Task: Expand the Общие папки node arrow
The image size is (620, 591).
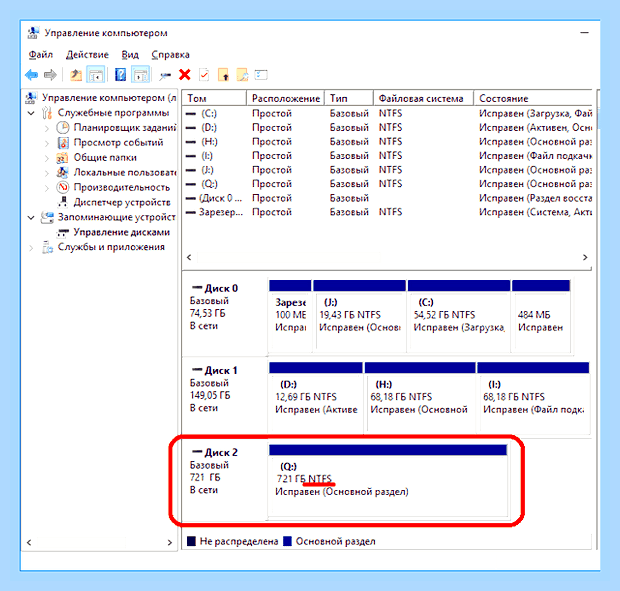Action: coord(47,158)
